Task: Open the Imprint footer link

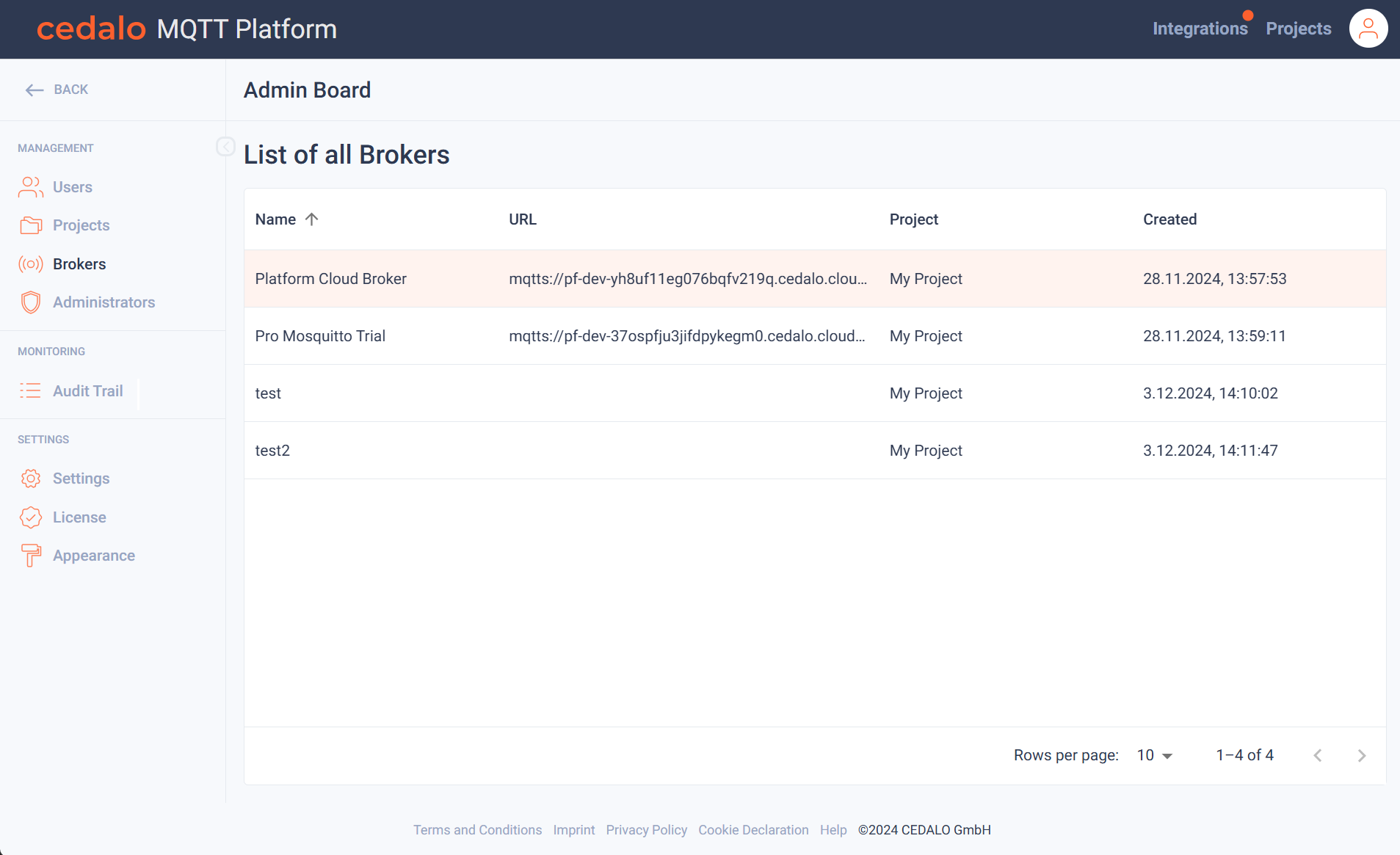Action: pyautogui.click(x=574, y=830)
